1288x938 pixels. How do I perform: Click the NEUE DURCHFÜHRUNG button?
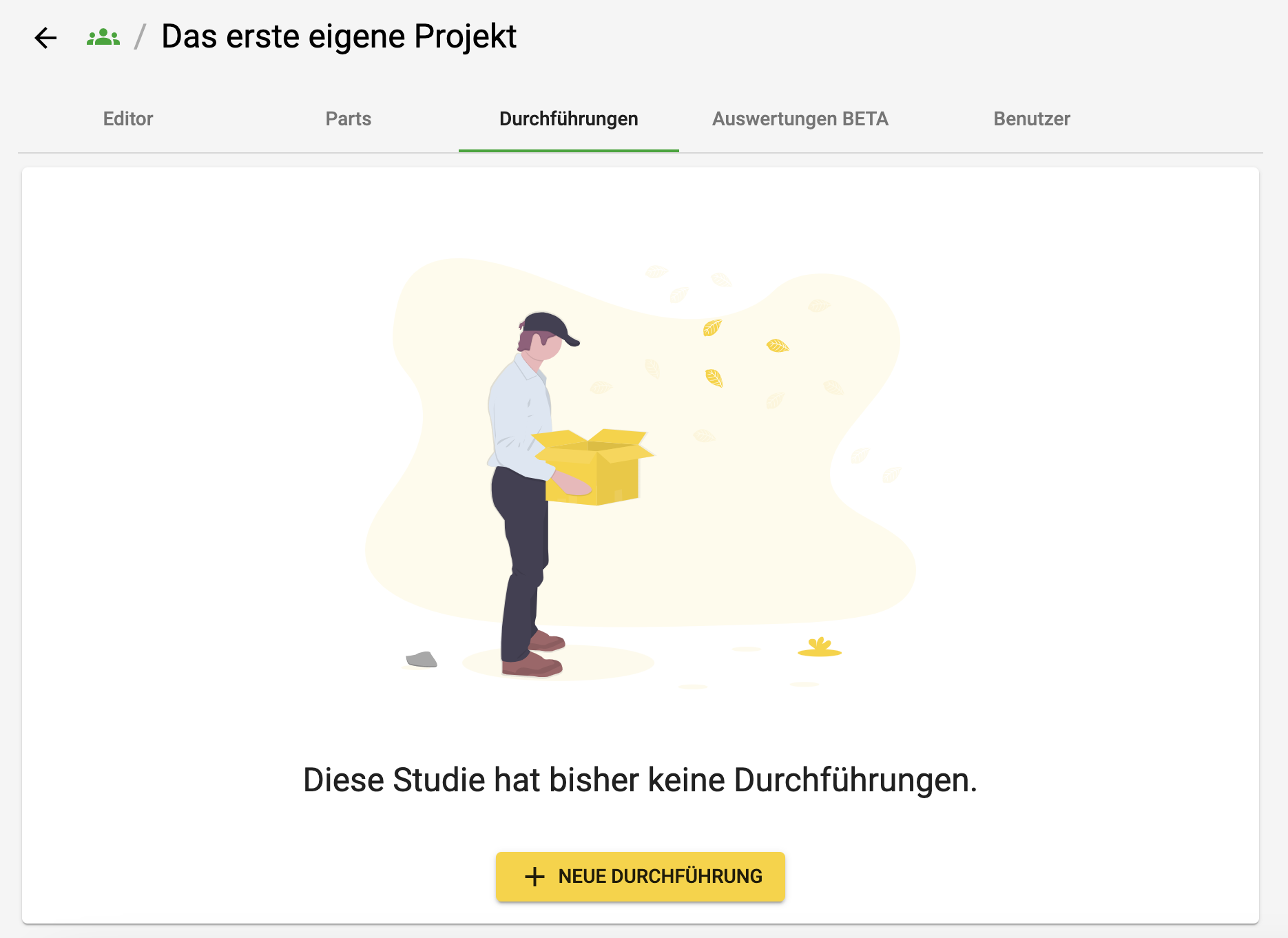click(641, 877)
